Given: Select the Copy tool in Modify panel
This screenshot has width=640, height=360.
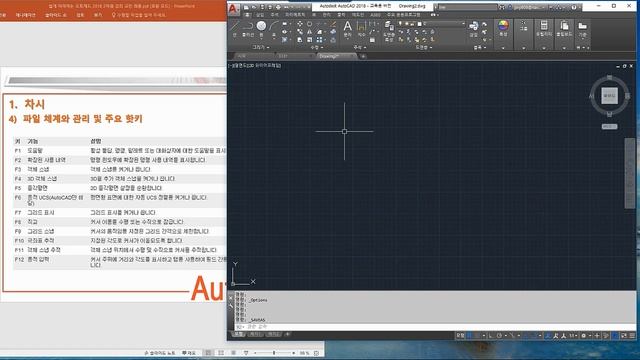Looking at the screenshot, I should pyautogui.click(x=300, y=32).
